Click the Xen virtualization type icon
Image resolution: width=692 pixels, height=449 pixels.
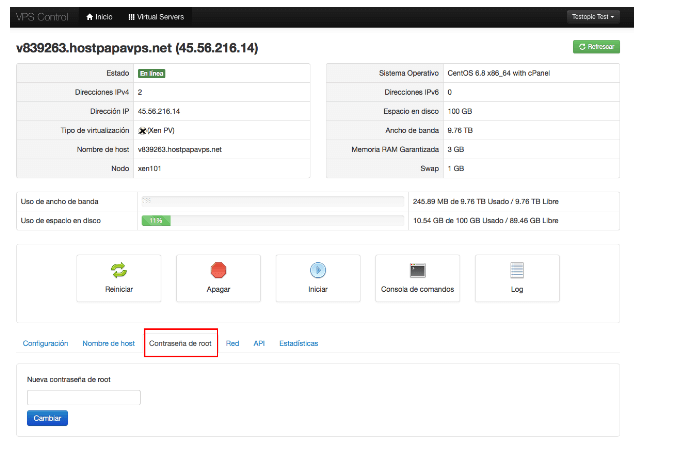(x=142, y=131)
